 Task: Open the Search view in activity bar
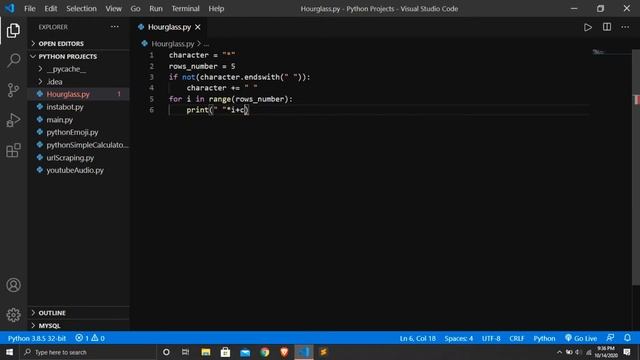click(x=13, y=60)
